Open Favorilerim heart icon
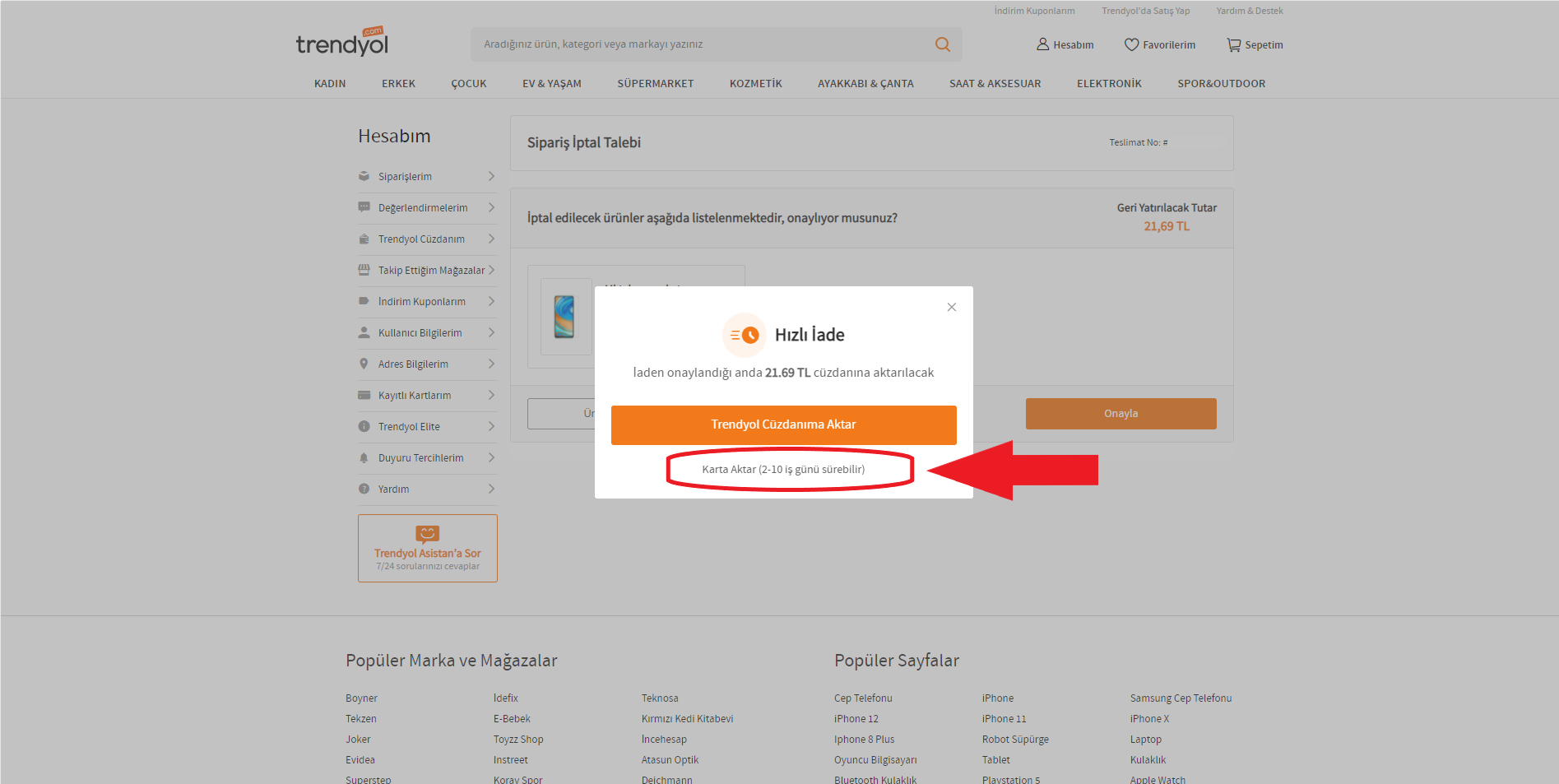Image resolution: width=1559 pixels, height=784 pixels. tap(1131, 44)
